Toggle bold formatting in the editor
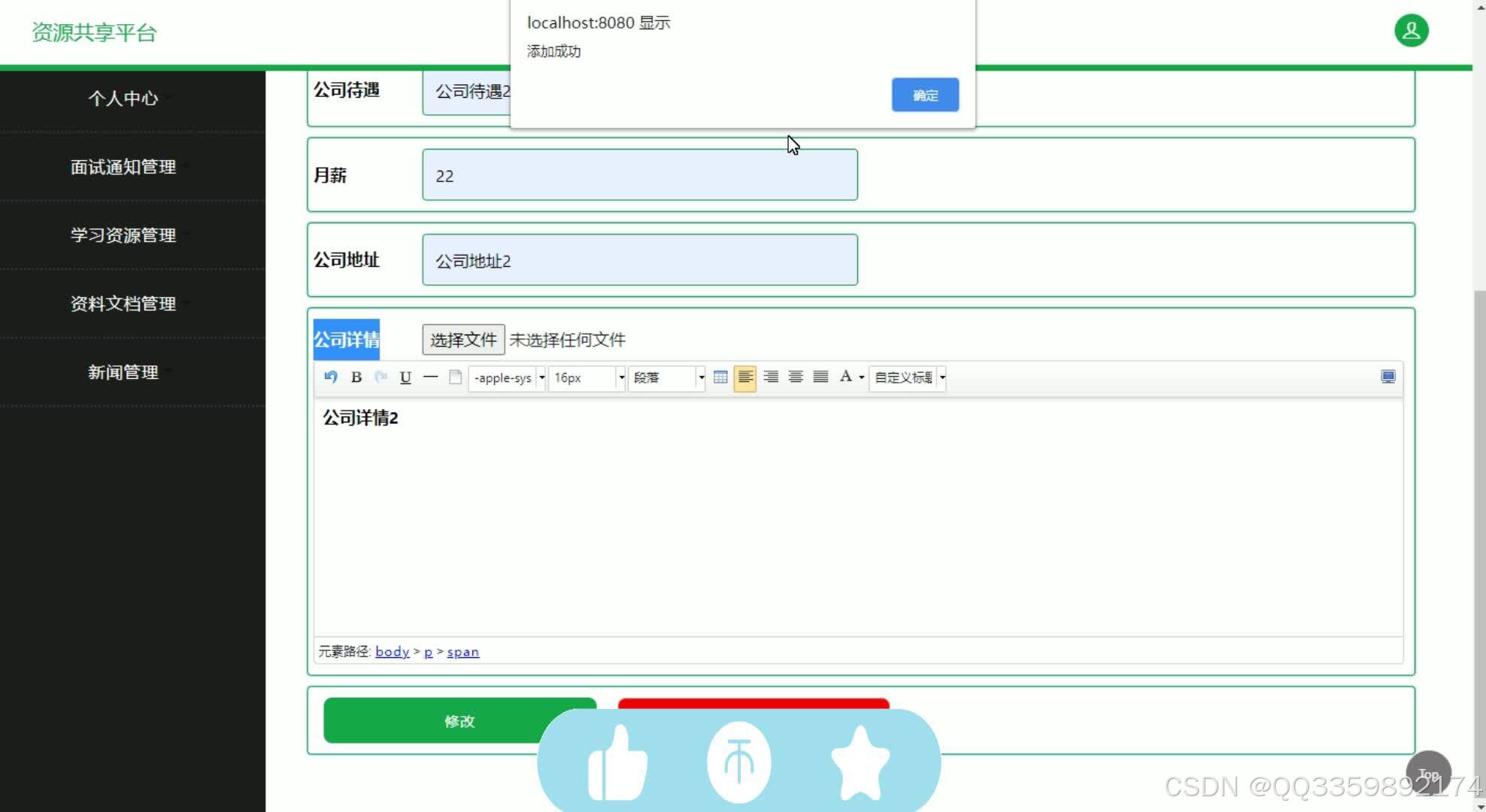Viewport: 1486px width, 812px height. coord(356,377)
